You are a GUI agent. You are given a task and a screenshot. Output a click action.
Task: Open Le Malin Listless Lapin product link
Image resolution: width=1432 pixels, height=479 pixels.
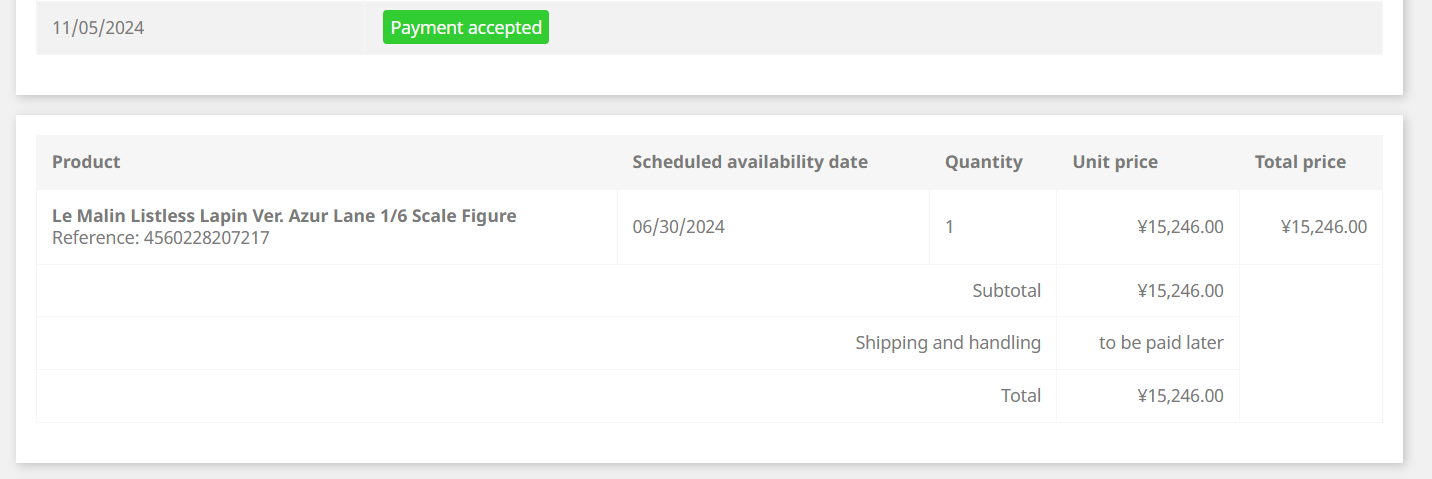coord(284,216)
